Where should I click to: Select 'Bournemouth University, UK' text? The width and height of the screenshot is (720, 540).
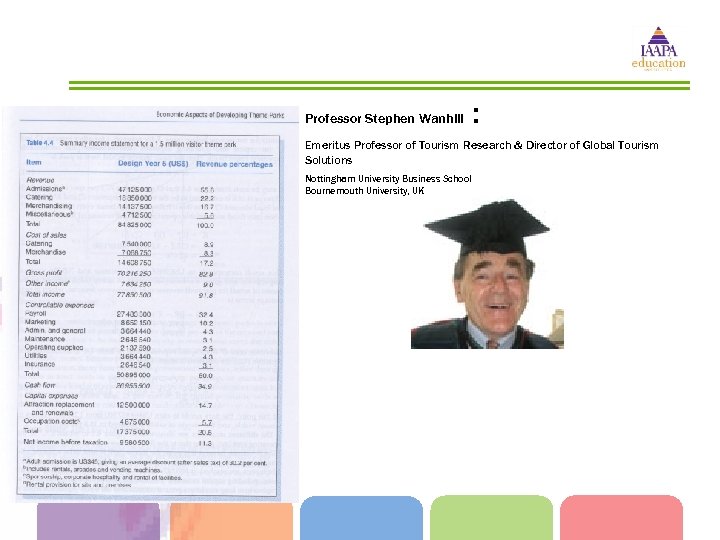[365, 191]
